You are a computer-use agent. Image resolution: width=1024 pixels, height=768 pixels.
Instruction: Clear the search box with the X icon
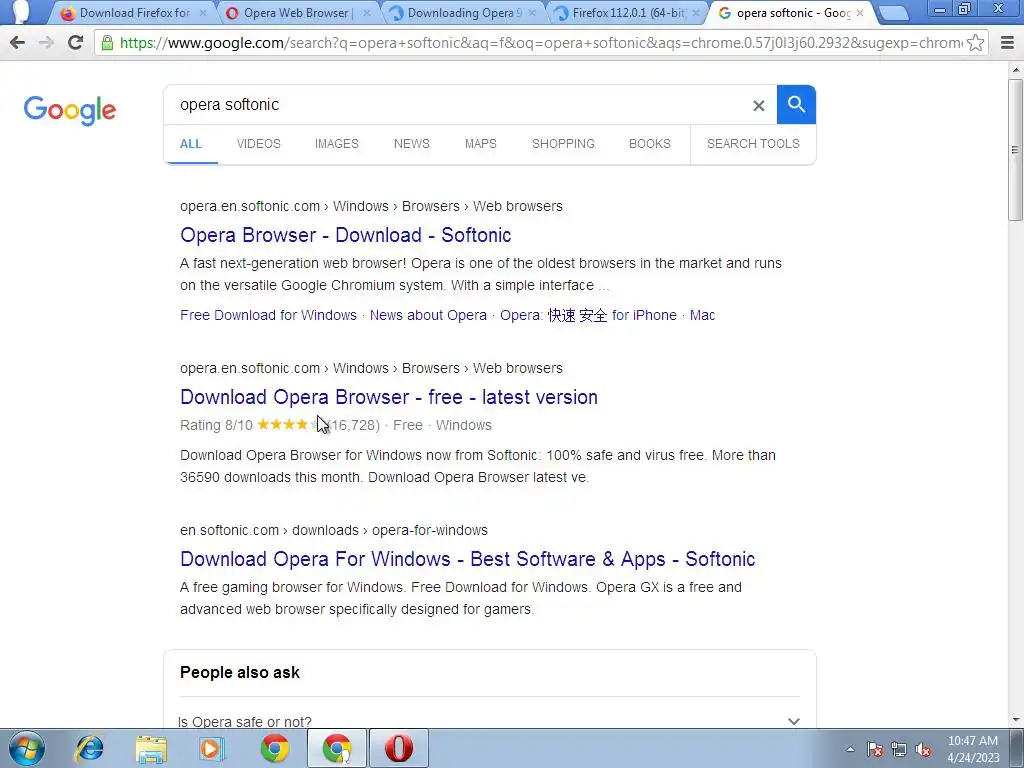coord(758,105)
